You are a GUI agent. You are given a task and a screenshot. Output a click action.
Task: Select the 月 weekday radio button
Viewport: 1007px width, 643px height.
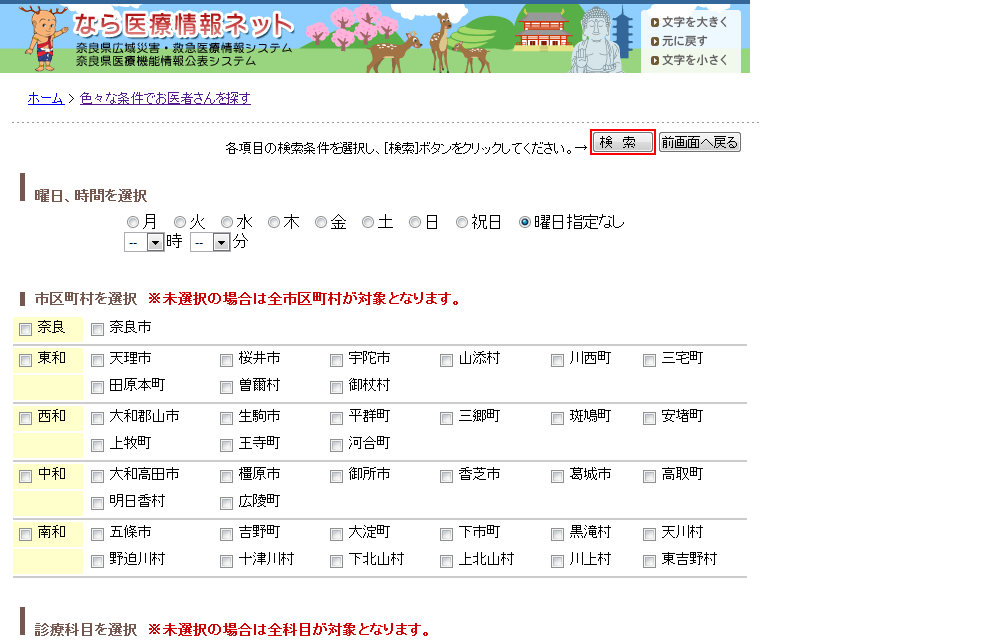[133, 222]
